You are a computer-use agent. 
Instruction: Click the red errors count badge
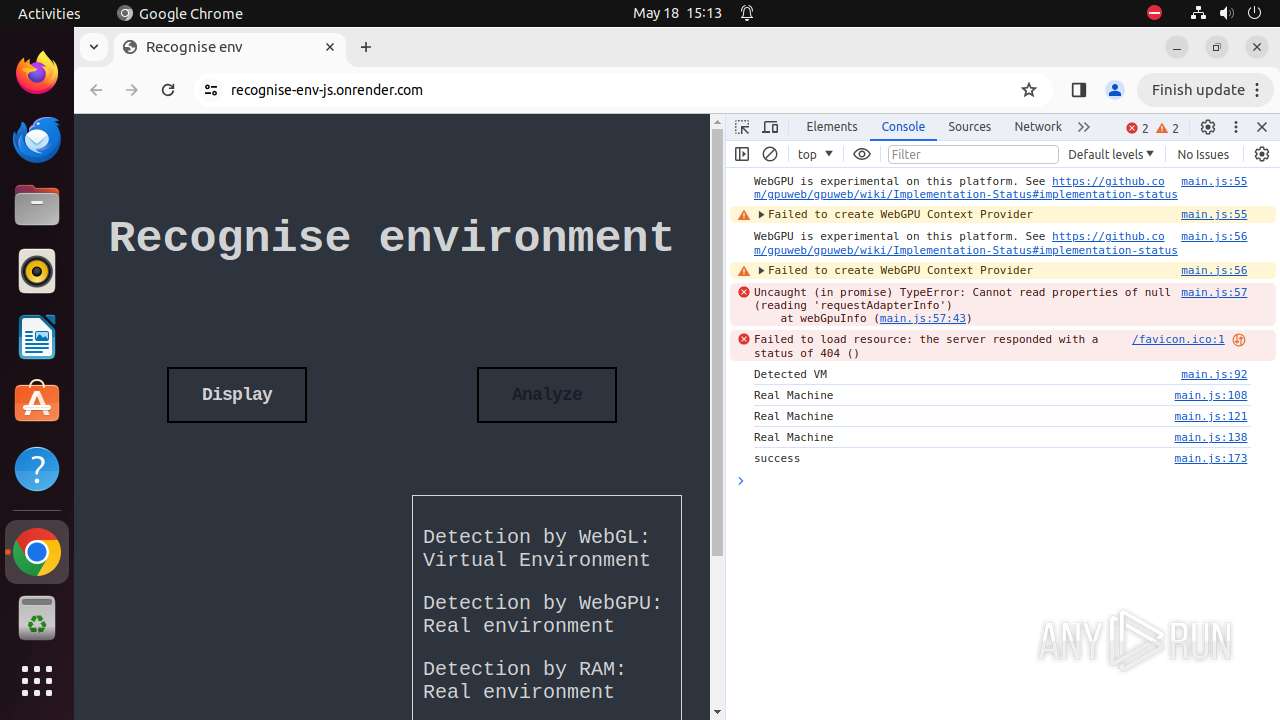pos(1137,128)
